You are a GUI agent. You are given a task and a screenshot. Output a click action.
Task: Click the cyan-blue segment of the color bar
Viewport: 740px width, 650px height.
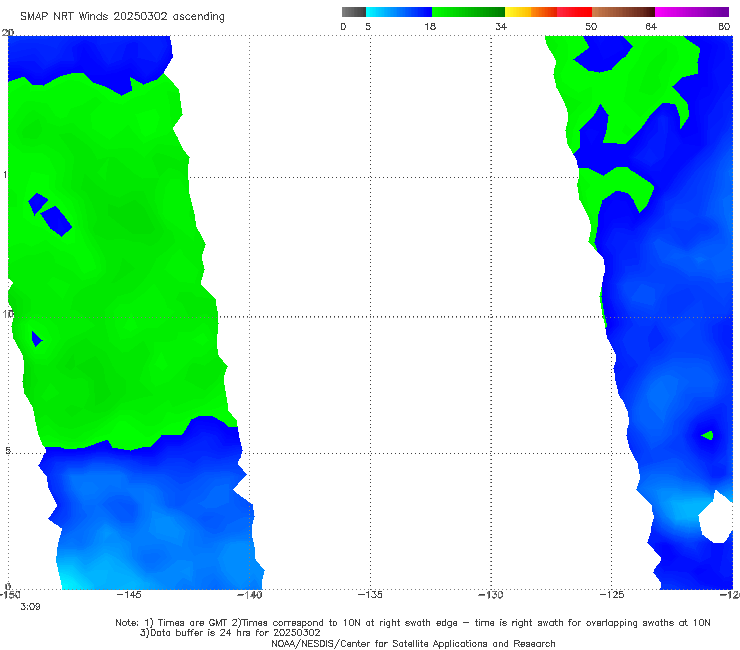(x=399, y=12)
